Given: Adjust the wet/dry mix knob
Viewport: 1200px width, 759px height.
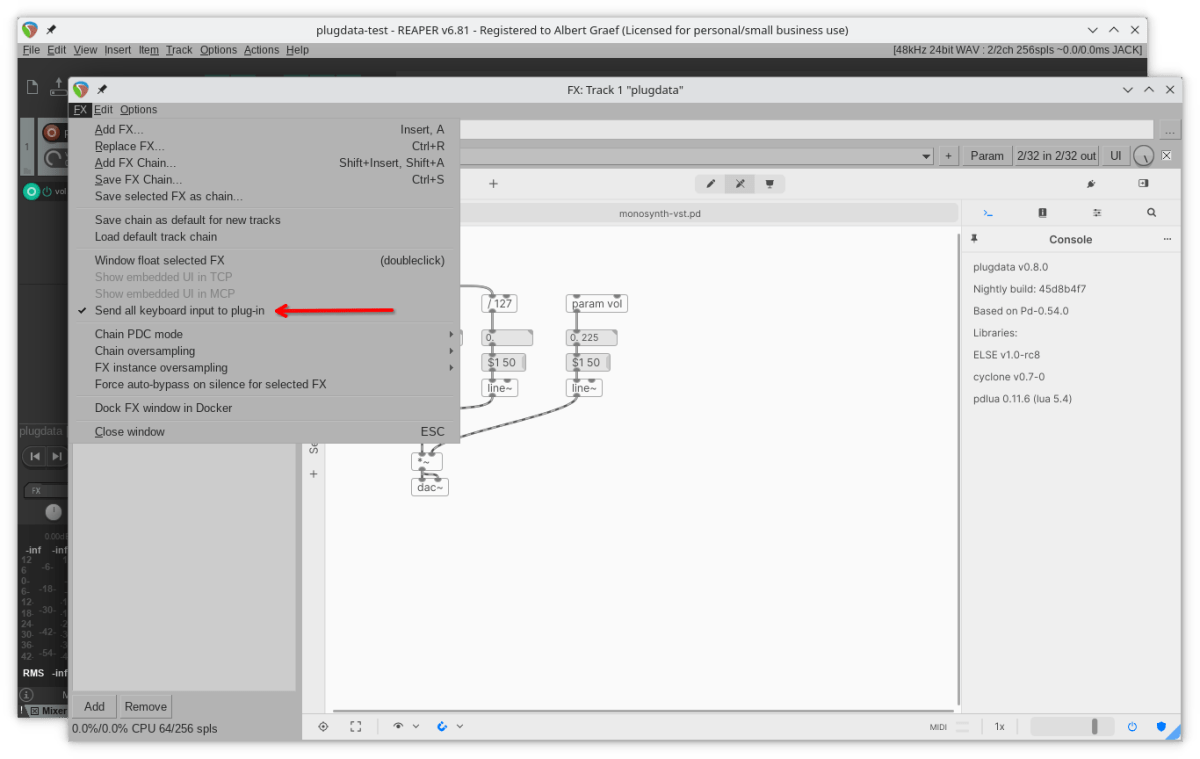Looking at the screenshot, I should [x=1144, y=156].
